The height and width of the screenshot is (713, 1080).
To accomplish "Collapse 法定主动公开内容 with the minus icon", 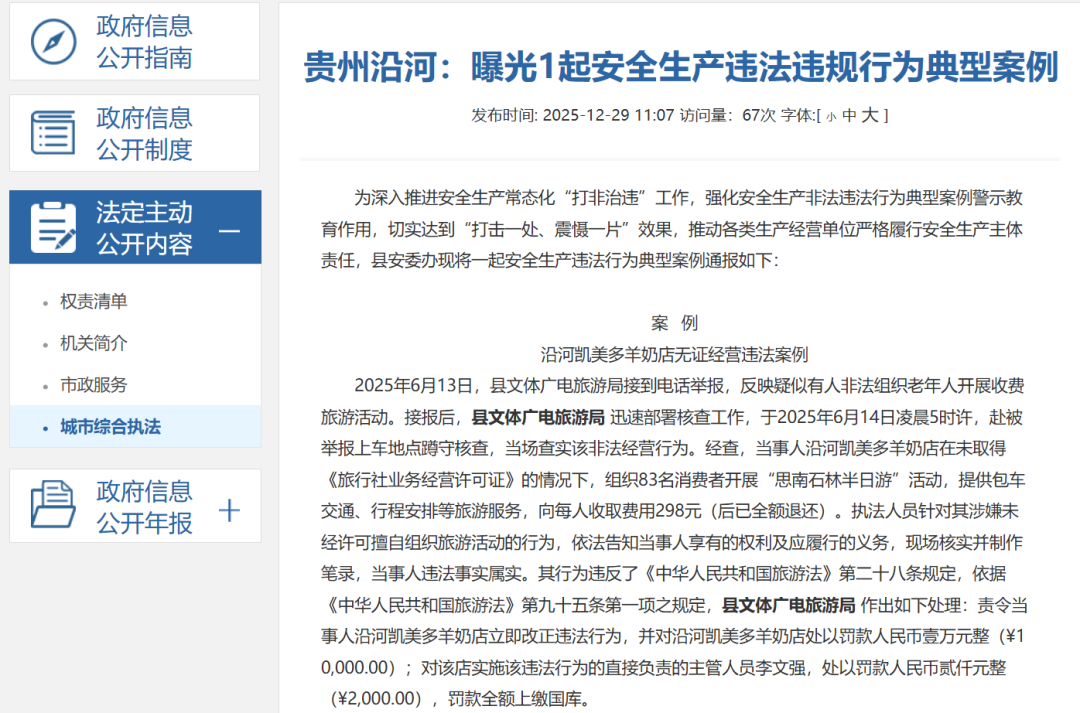I will pos(229,231).
